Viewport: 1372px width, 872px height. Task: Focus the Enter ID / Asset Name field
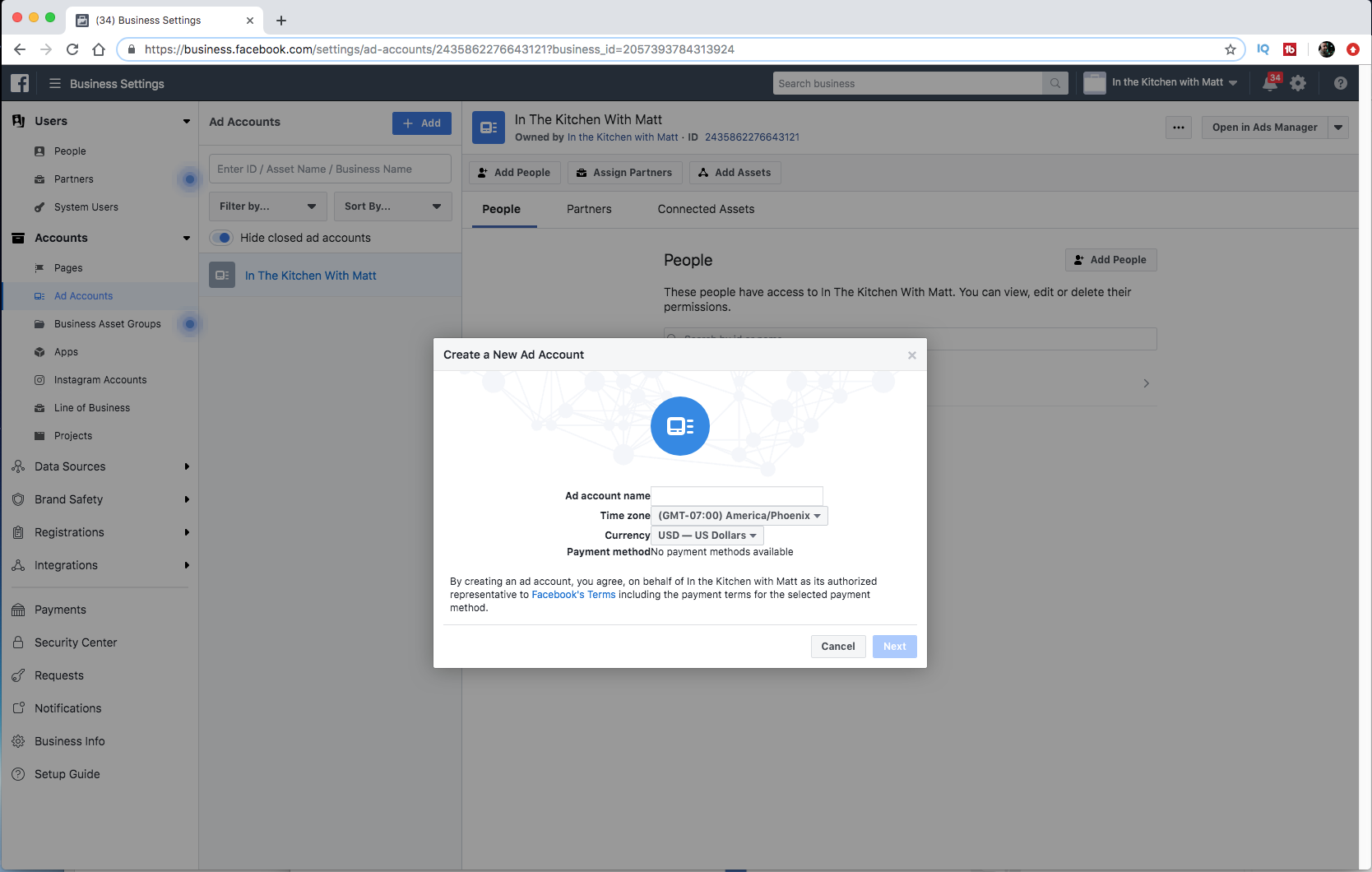[x=330, y=169]
